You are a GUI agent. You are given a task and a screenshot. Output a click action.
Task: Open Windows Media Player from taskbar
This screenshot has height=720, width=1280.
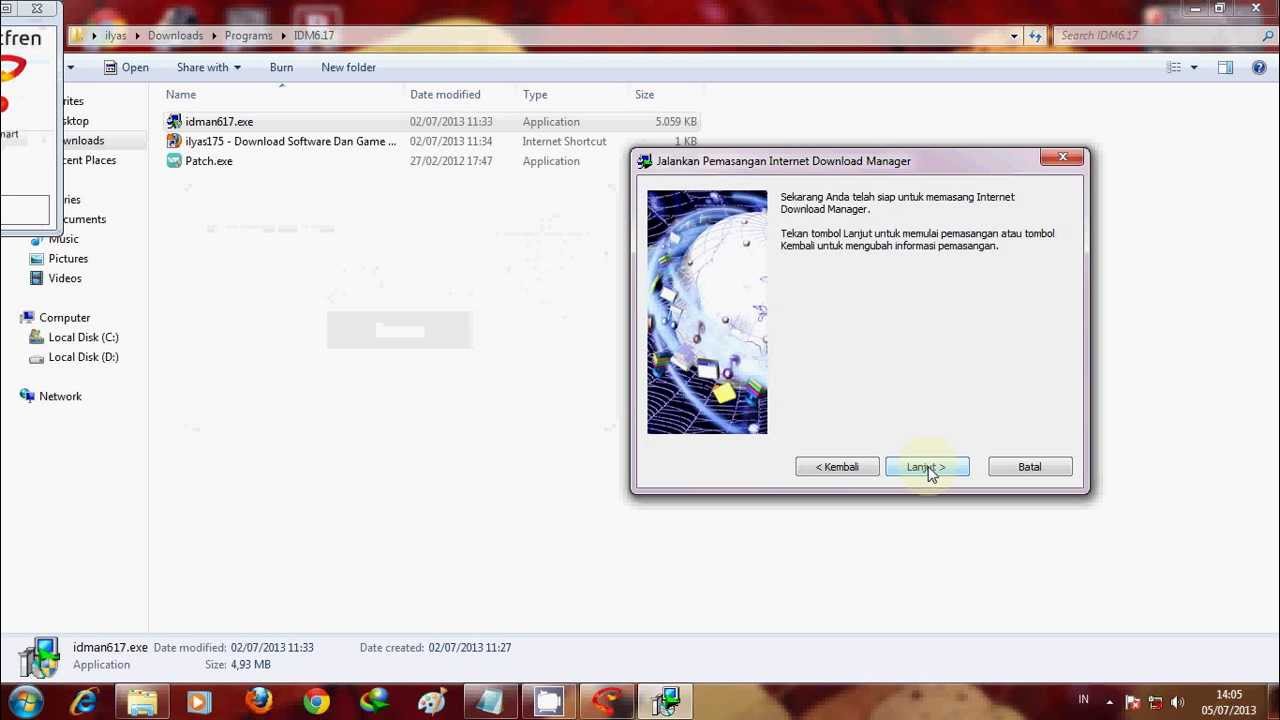[200, 702]
